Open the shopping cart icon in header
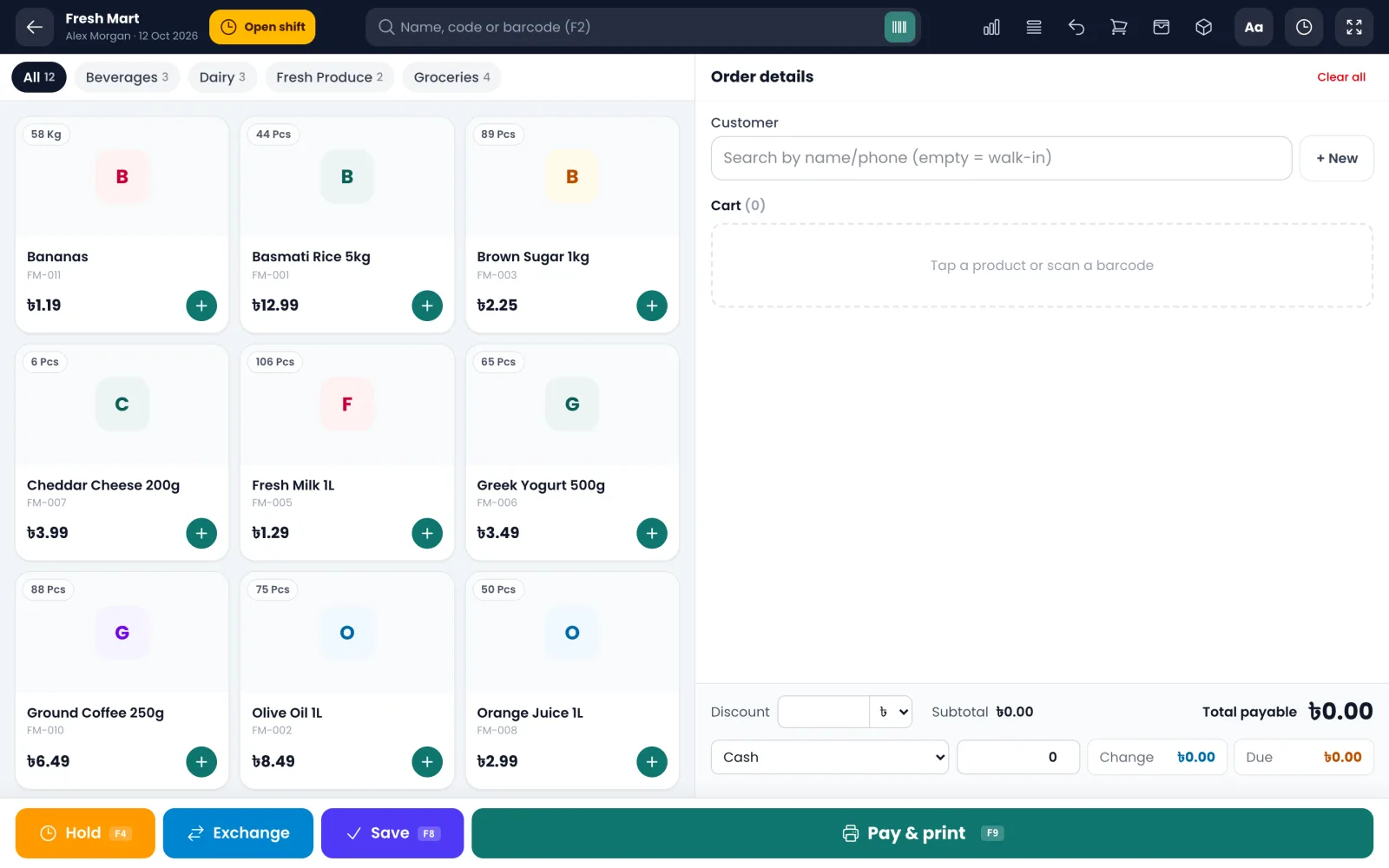This screenshot has height=868, width=1389. point(1119,27)
